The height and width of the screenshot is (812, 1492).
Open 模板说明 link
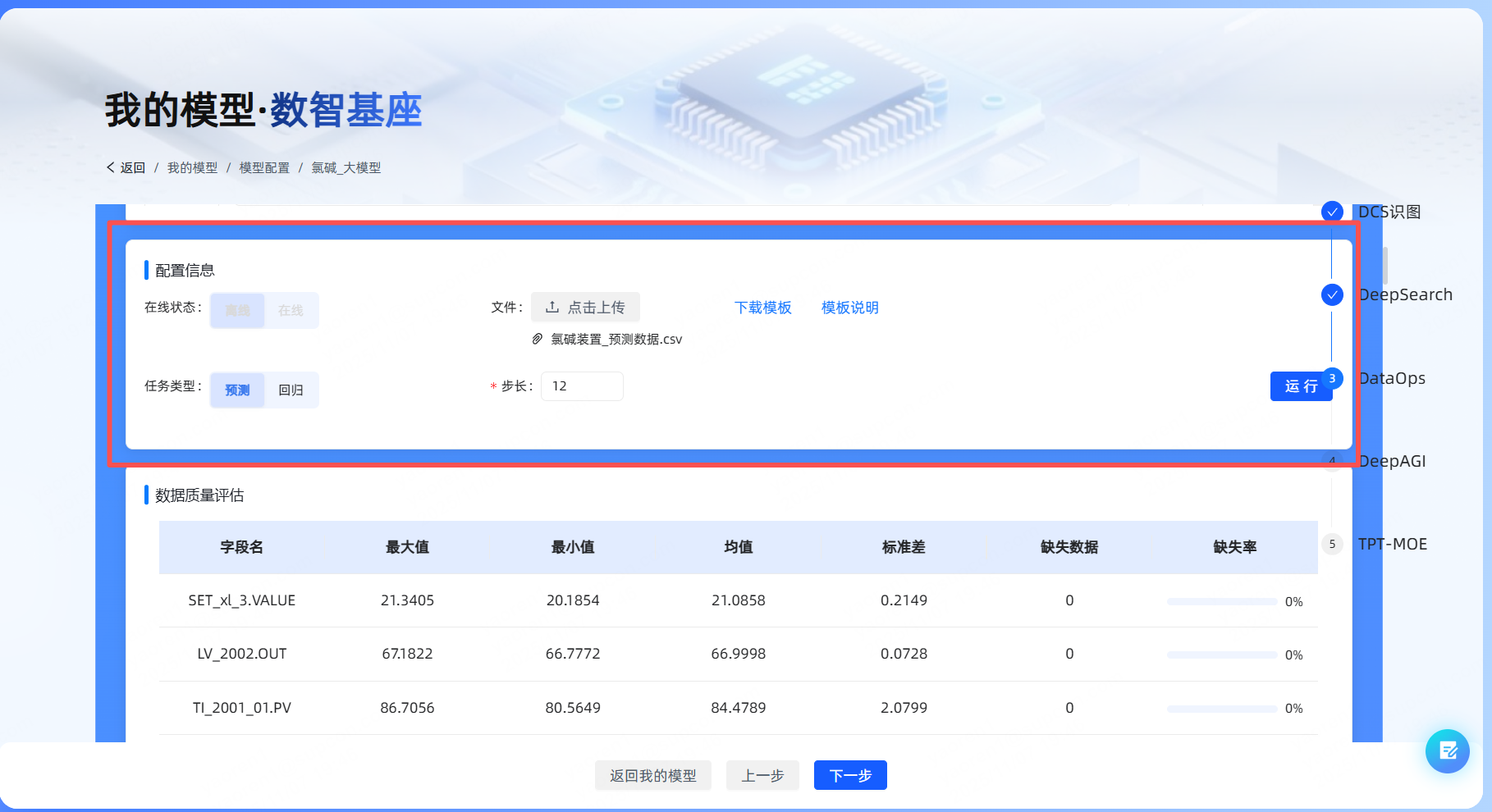[x=849, y=308]
